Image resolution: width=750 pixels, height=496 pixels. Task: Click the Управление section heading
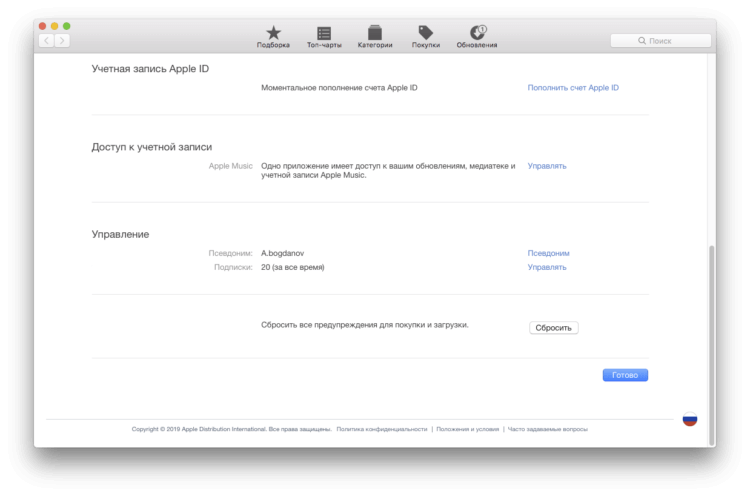tap(120, 234)
